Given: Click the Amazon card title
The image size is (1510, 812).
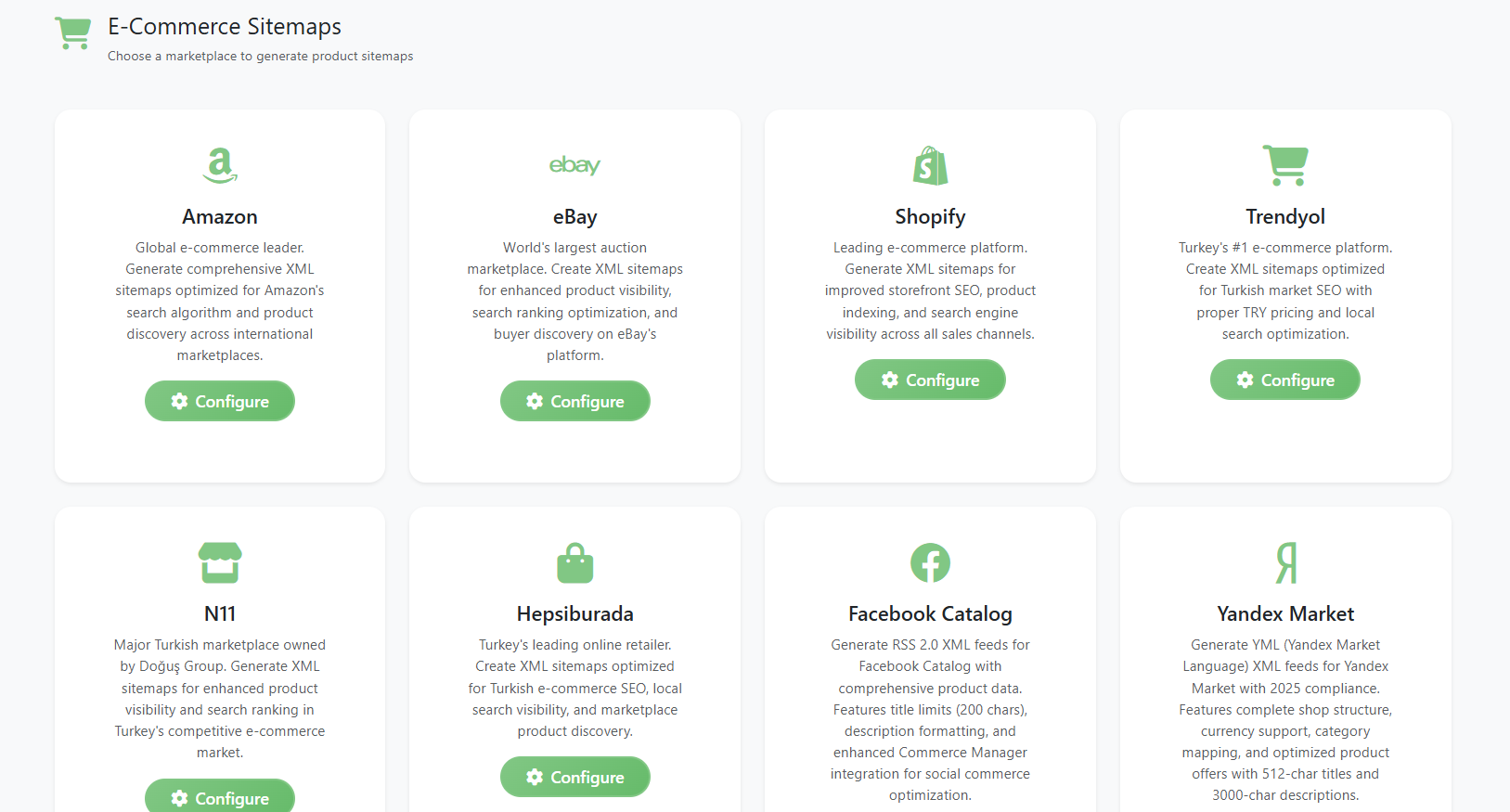Looking at the screenshot, I should (x=220, y=216).
